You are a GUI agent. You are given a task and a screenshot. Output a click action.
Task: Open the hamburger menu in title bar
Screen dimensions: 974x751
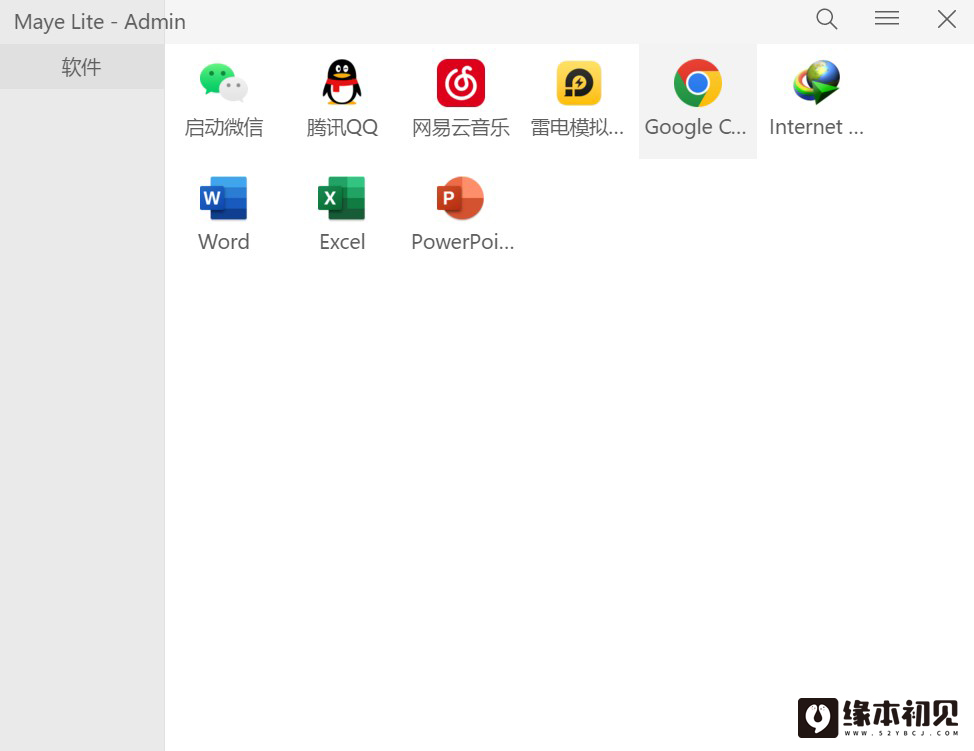pos(886,18)
